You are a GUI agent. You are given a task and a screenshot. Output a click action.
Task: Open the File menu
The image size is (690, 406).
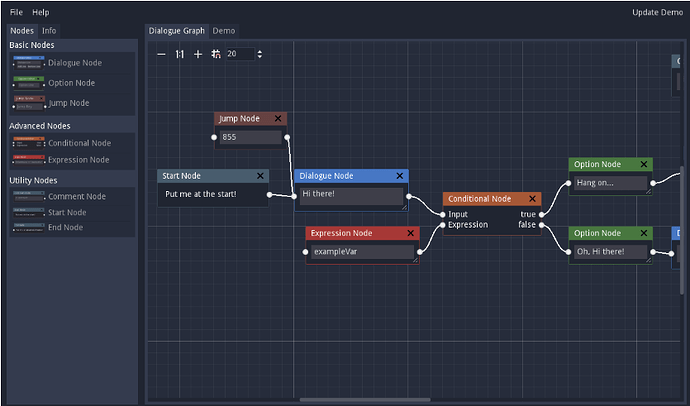tap(16, 12)
